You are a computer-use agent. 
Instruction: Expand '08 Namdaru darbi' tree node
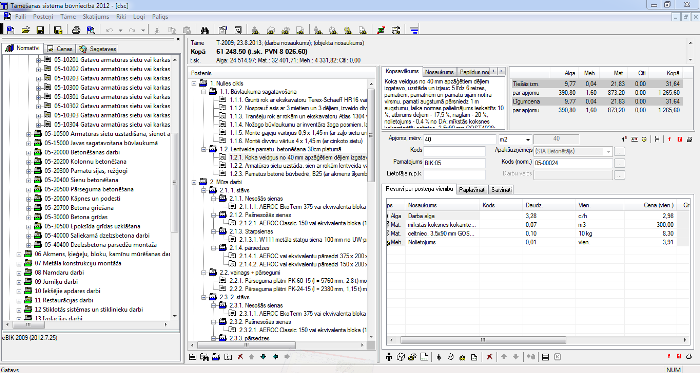tap(19, 273)
